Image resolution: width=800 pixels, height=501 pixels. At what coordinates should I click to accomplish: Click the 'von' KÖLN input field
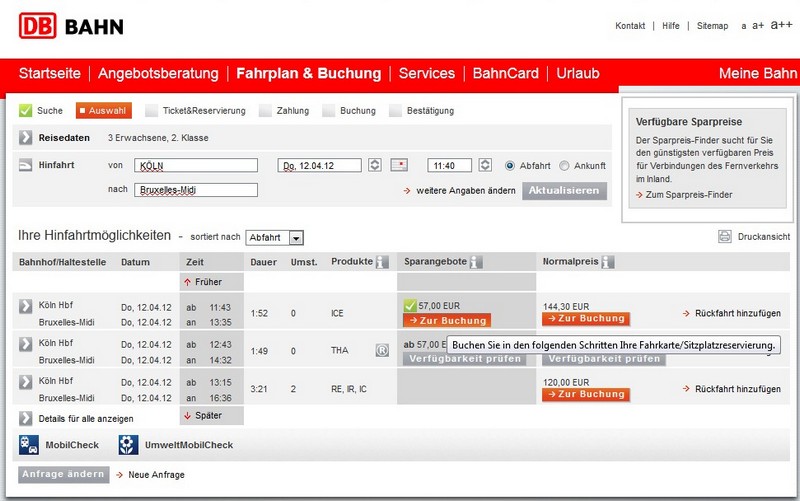(x=196, y=165)
